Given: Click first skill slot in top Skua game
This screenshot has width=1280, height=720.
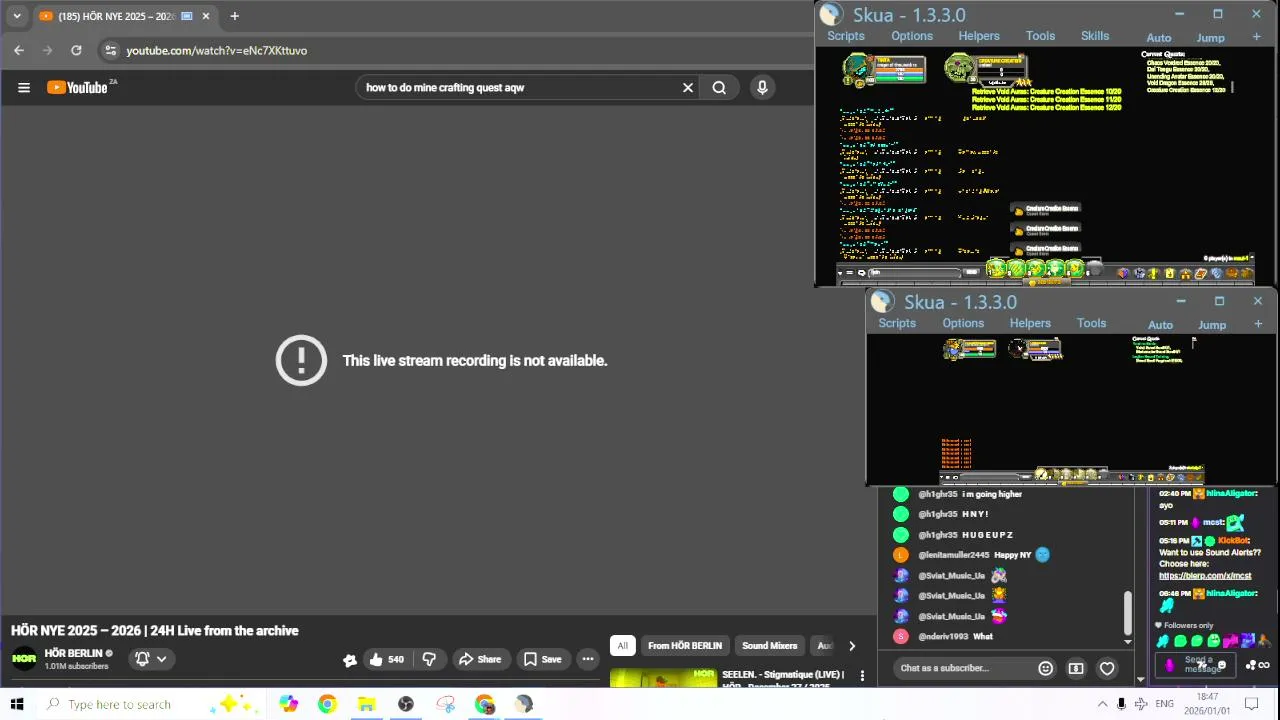Looking at the screenshot, I should [997, 269].
